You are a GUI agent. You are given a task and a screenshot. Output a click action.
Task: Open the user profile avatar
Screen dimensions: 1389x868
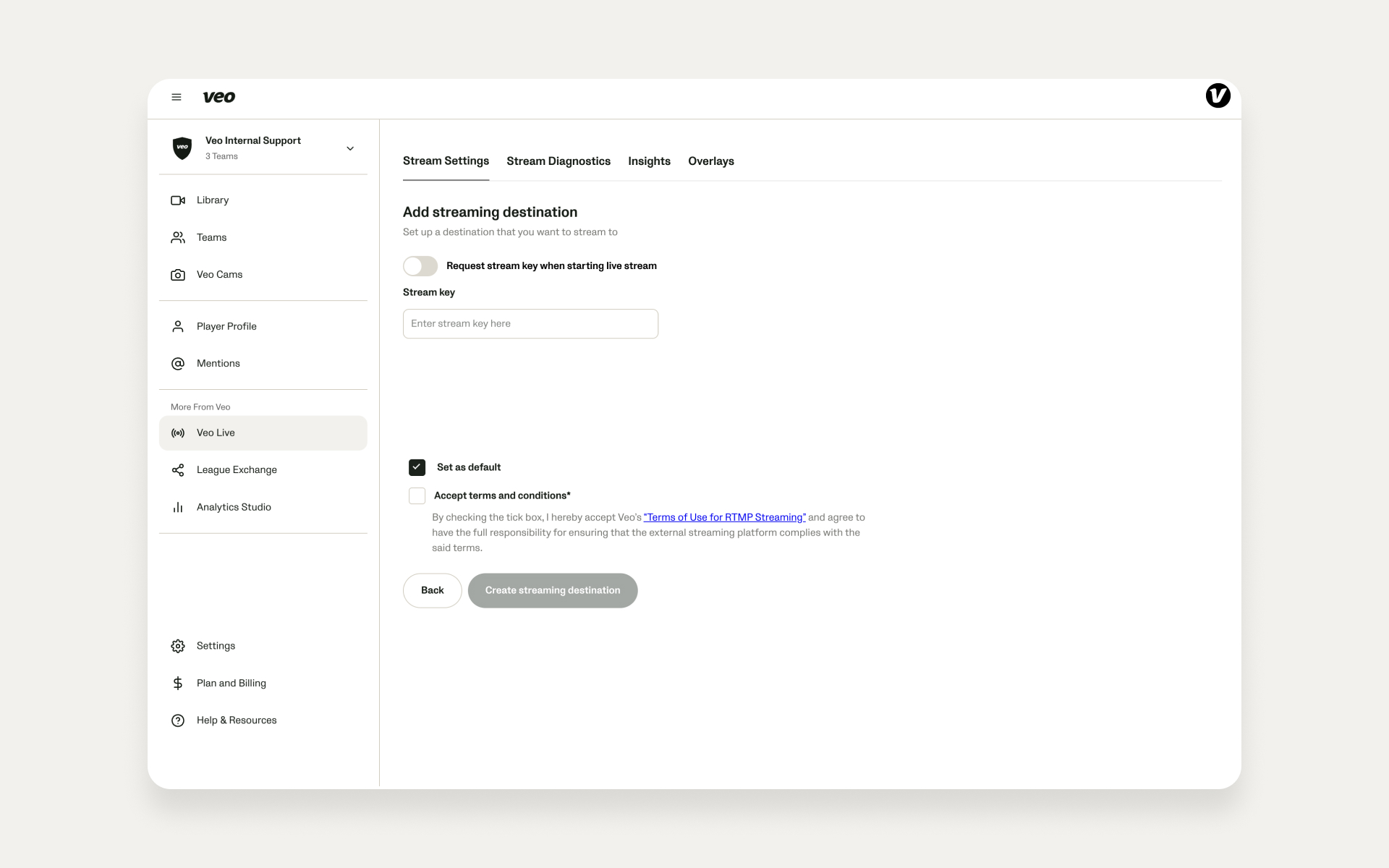tap(1218, 95)
